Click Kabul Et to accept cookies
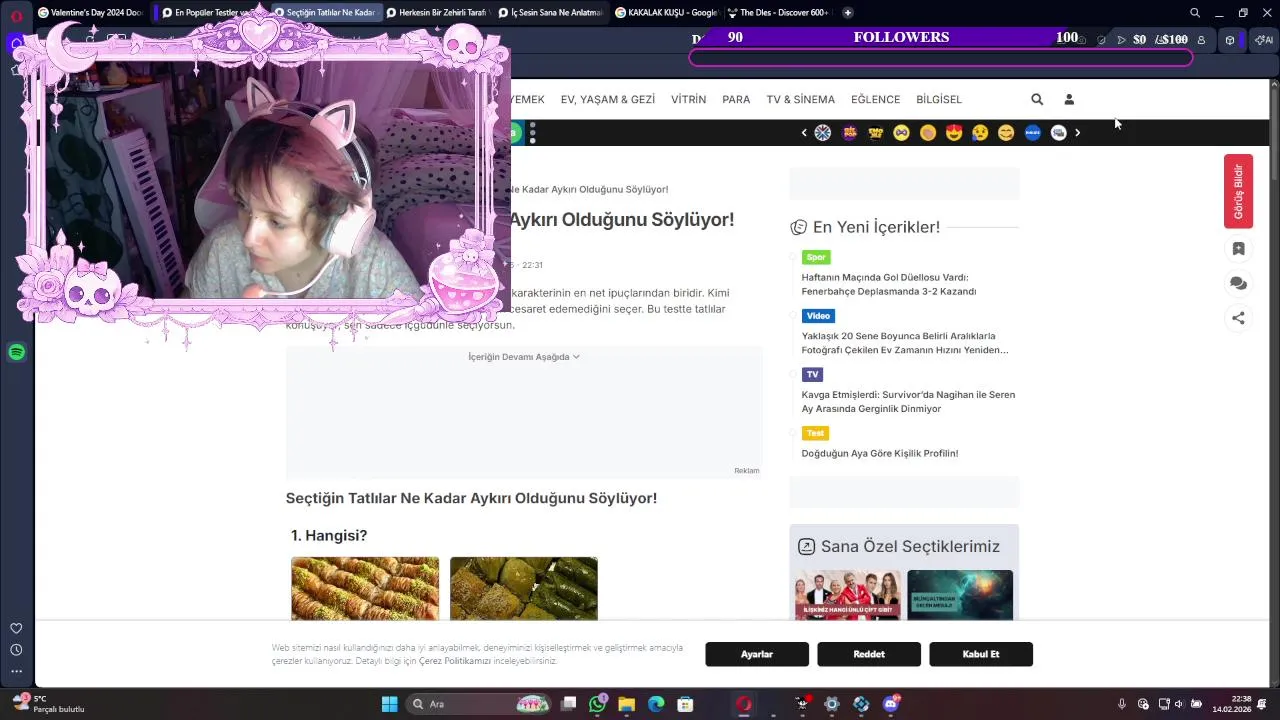This screenshot has height=720, width=1280. point(981,654)
